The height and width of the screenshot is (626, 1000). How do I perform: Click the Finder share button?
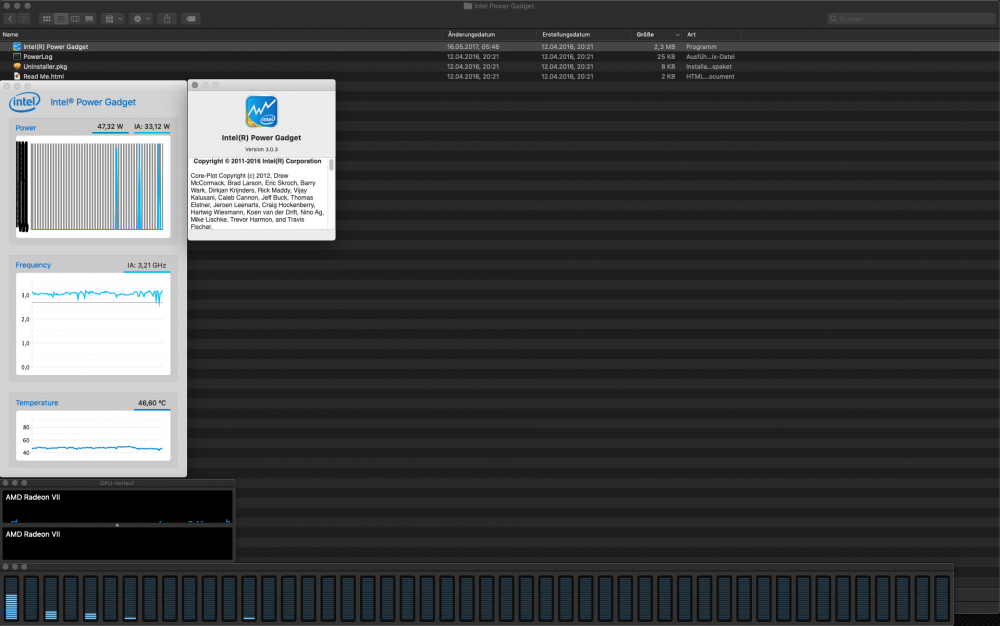(x=167, y=18)
